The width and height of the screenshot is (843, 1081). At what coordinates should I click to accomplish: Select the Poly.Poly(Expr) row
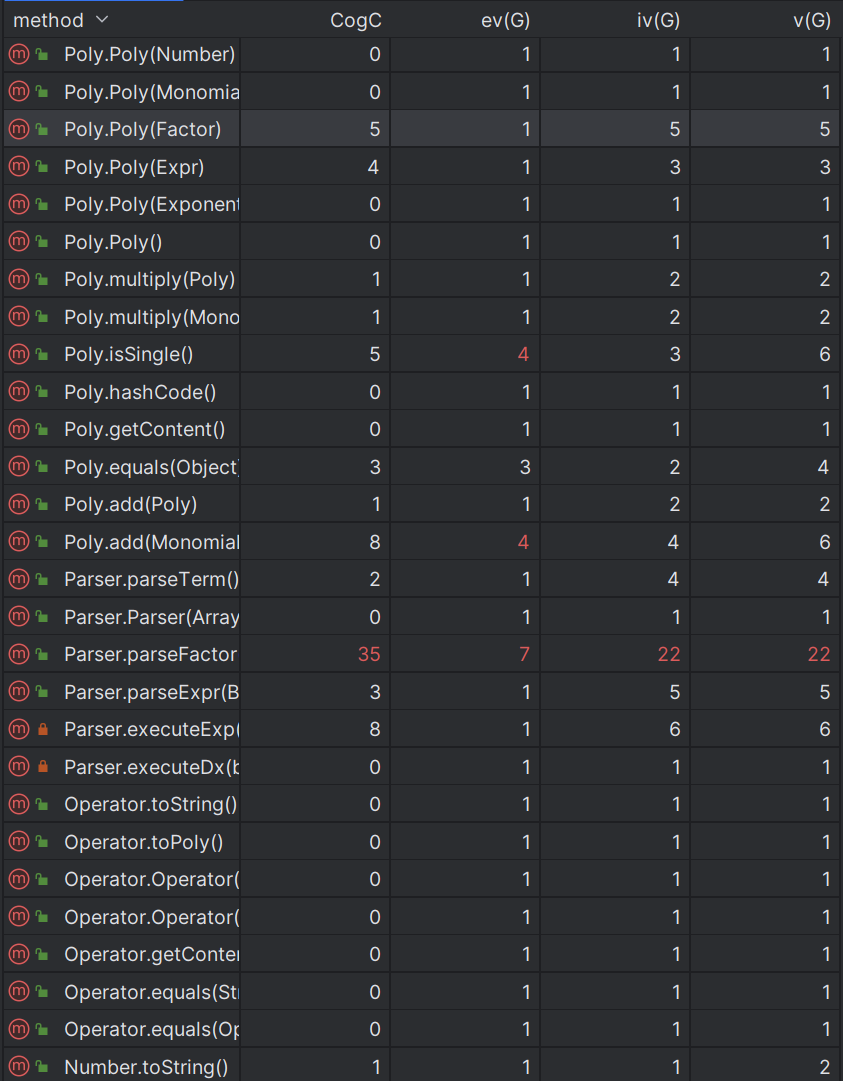[421, 167]
